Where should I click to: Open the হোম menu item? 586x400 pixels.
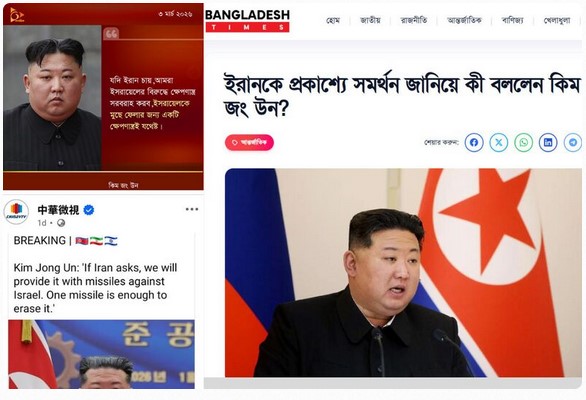coord(333,20)
